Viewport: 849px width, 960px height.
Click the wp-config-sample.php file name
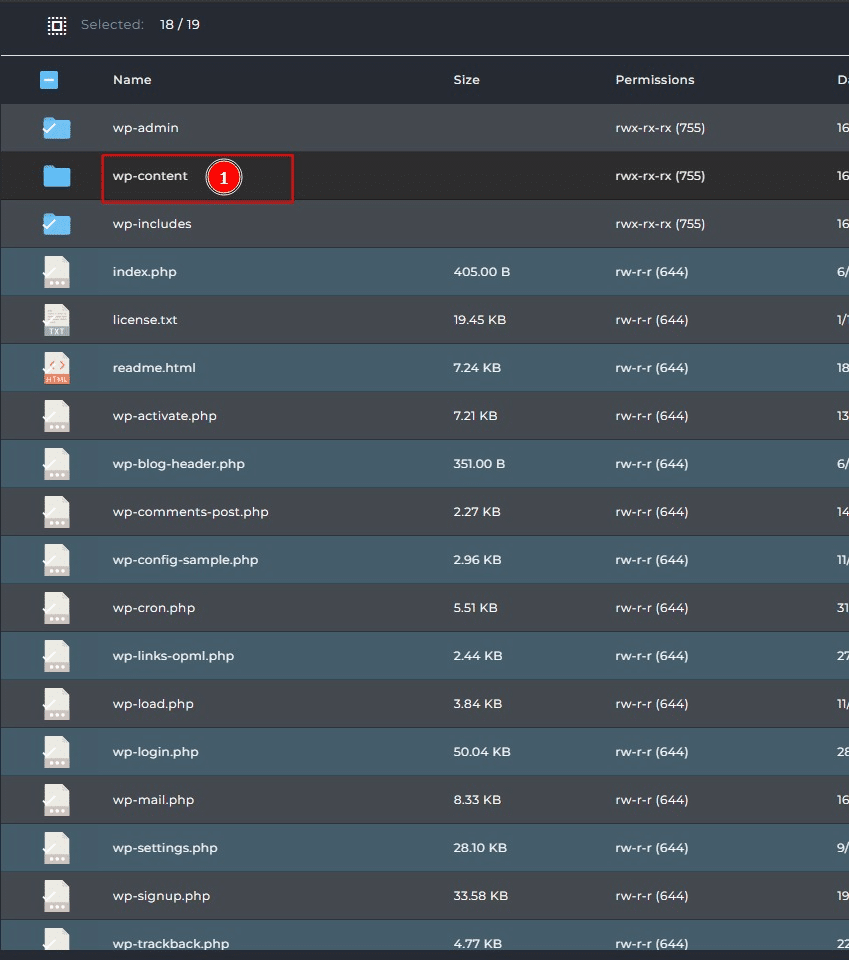185,560
